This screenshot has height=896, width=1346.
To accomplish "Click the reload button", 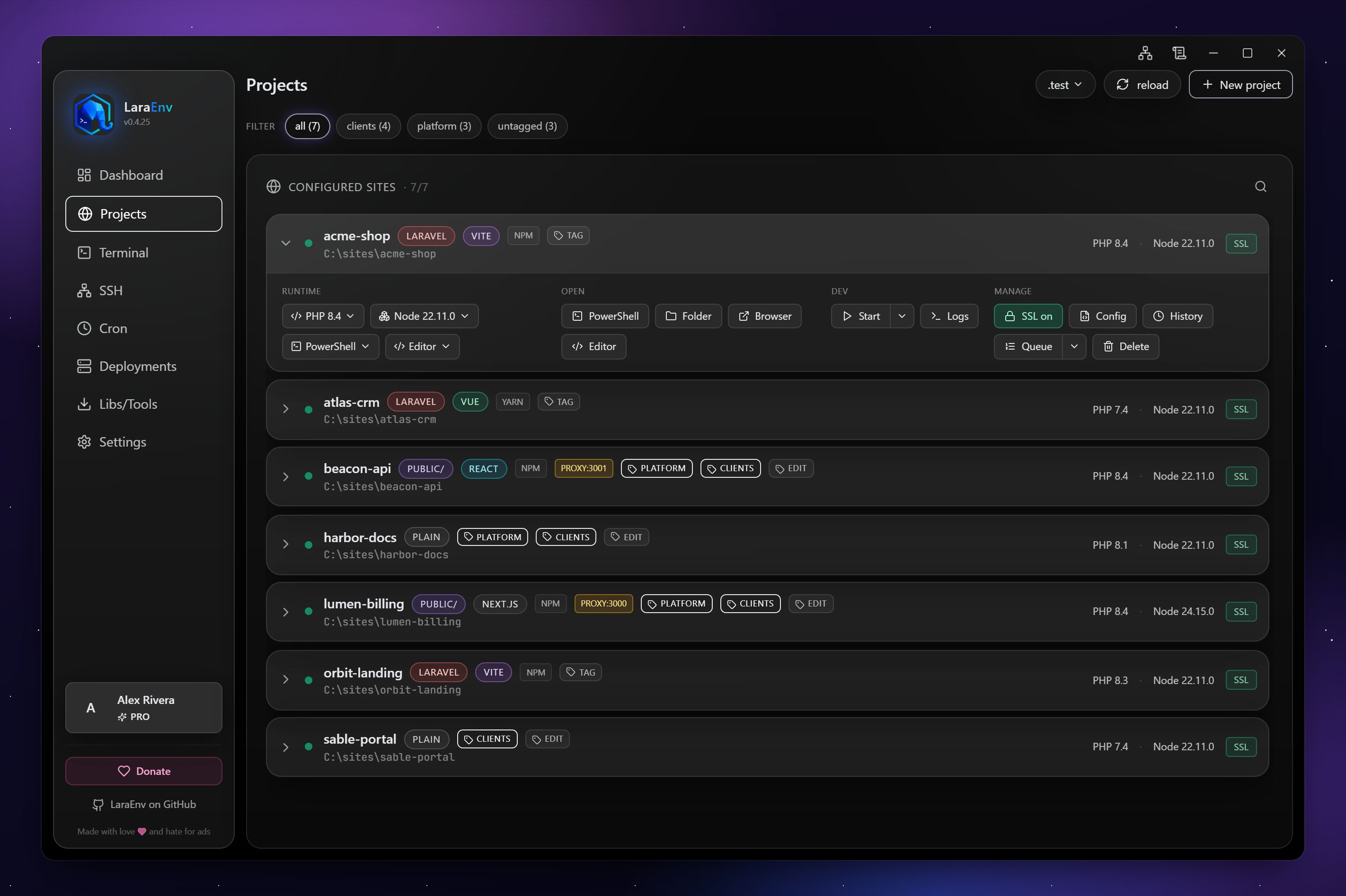I will point(1142,85).
